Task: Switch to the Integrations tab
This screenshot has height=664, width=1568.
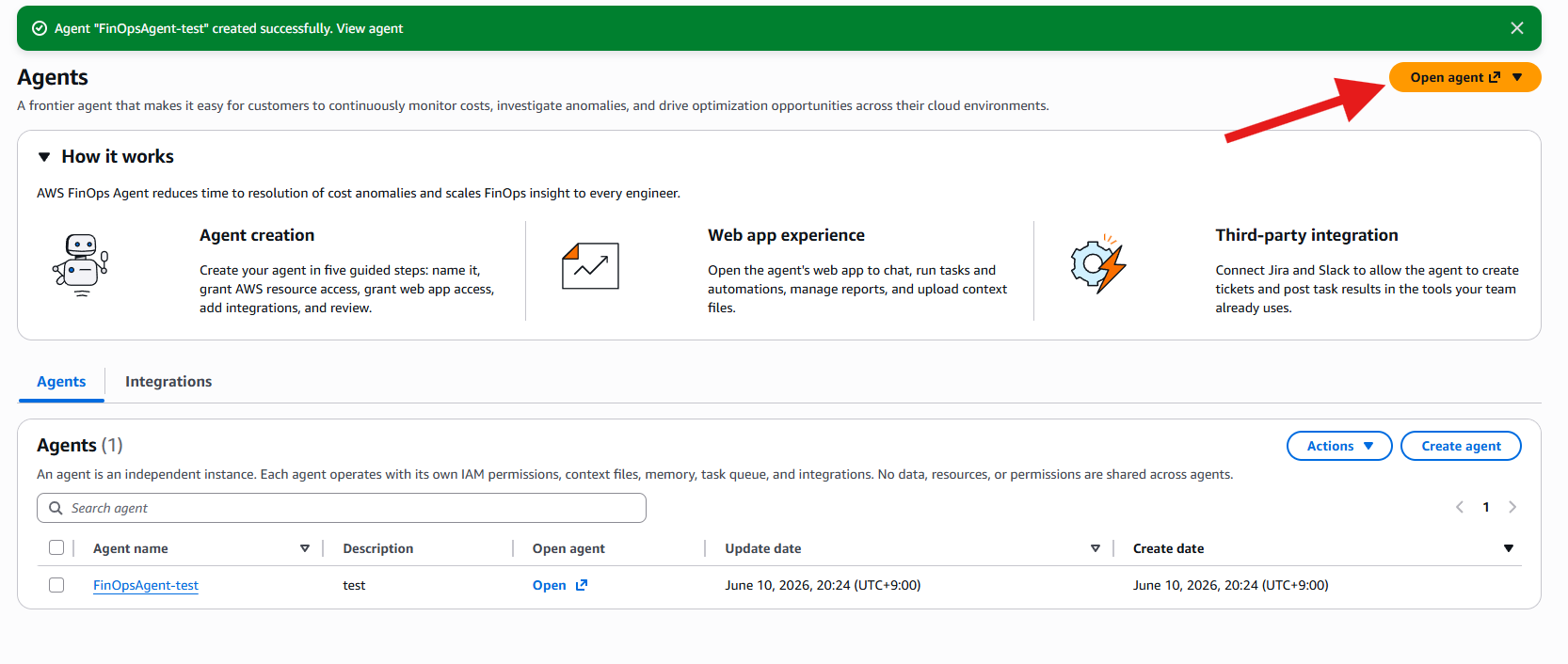Action: (168, 381)
